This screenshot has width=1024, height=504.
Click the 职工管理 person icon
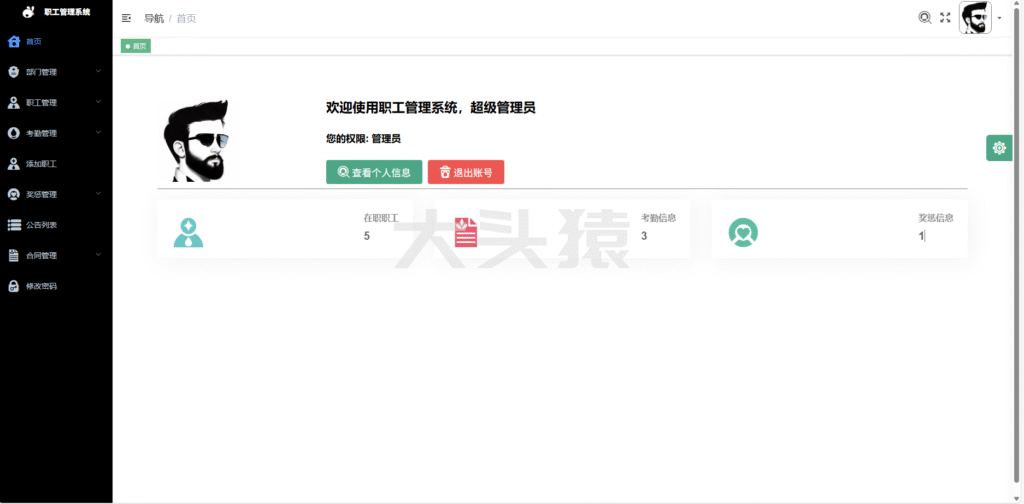pyautogui.click(x=13, y=102)
